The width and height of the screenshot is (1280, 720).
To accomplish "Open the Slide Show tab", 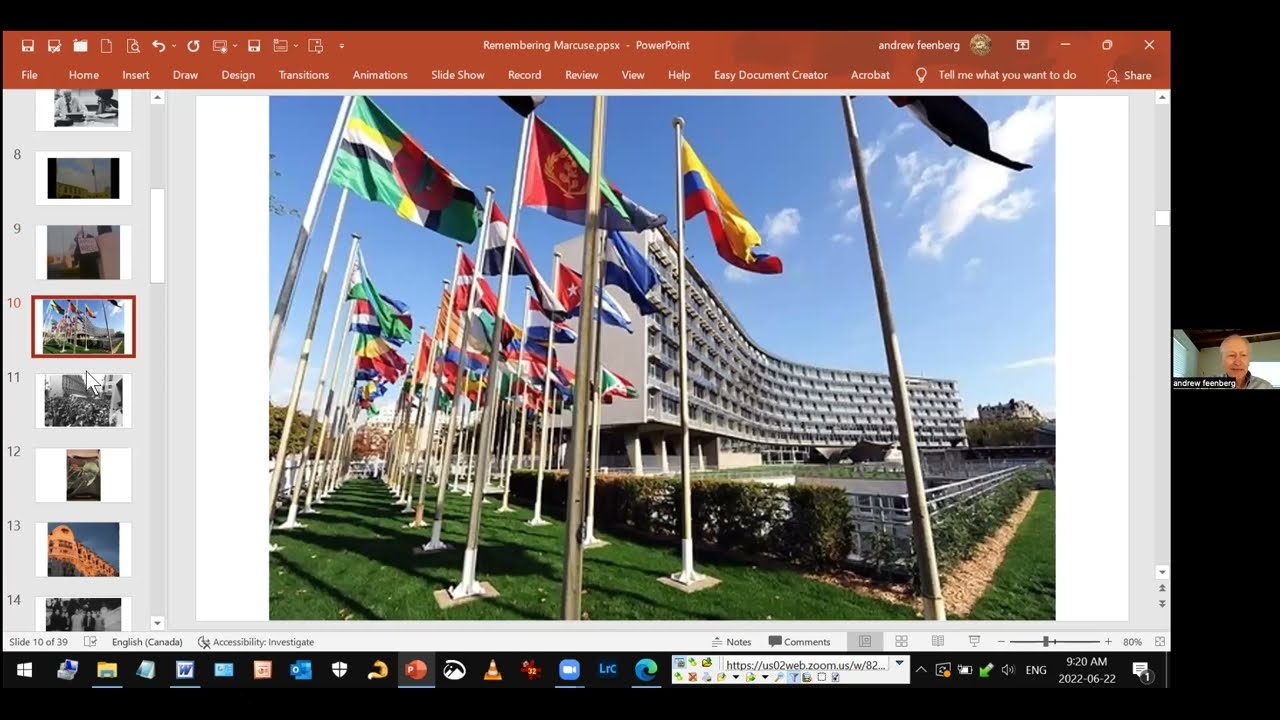I will coord(458,75).
